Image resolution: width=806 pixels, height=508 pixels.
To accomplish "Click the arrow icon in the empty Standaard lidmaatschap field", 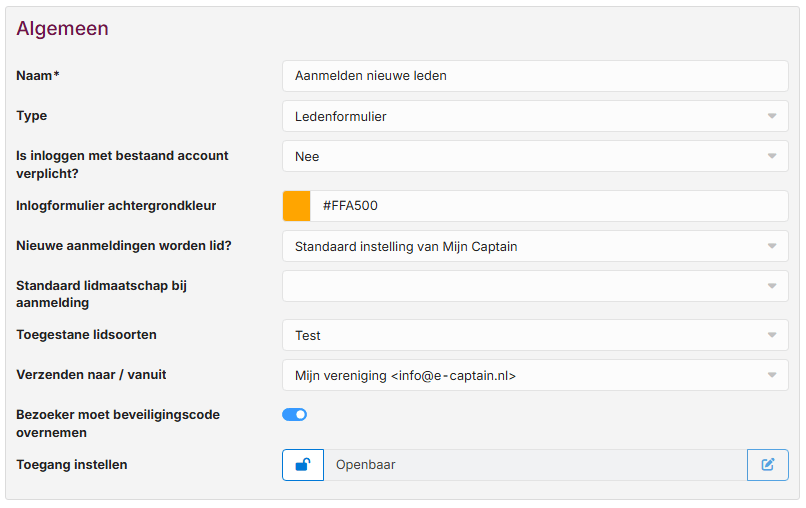I will click(771, 286).
